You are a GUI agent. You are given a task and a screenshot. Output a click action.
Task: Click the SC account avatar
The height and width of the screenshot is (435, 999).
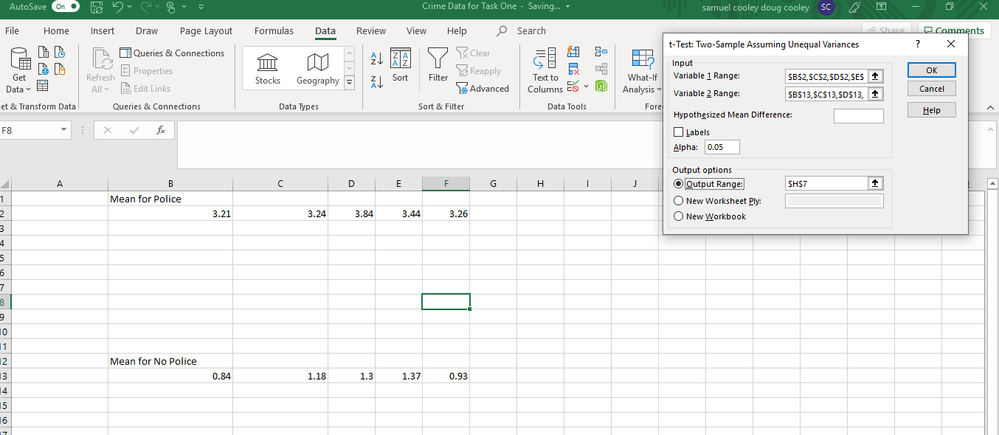pyautogui.click(x=826, y=8)
